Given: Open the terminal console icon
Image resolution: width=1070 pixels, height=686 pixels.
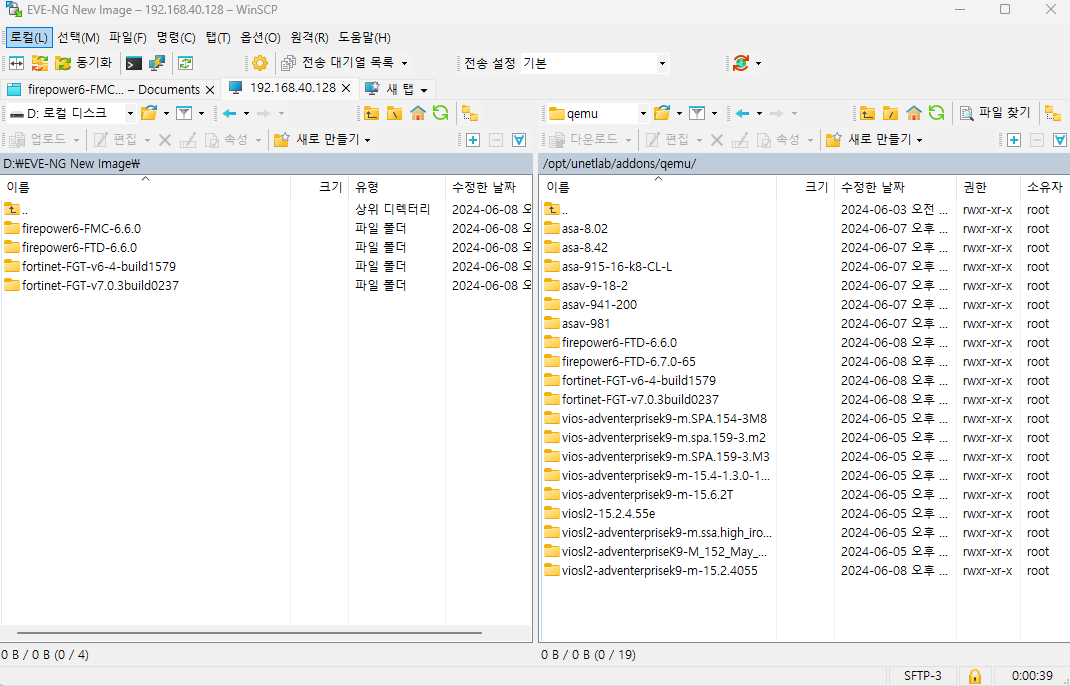Looking at the screenshot, I should tap(134, 63).
